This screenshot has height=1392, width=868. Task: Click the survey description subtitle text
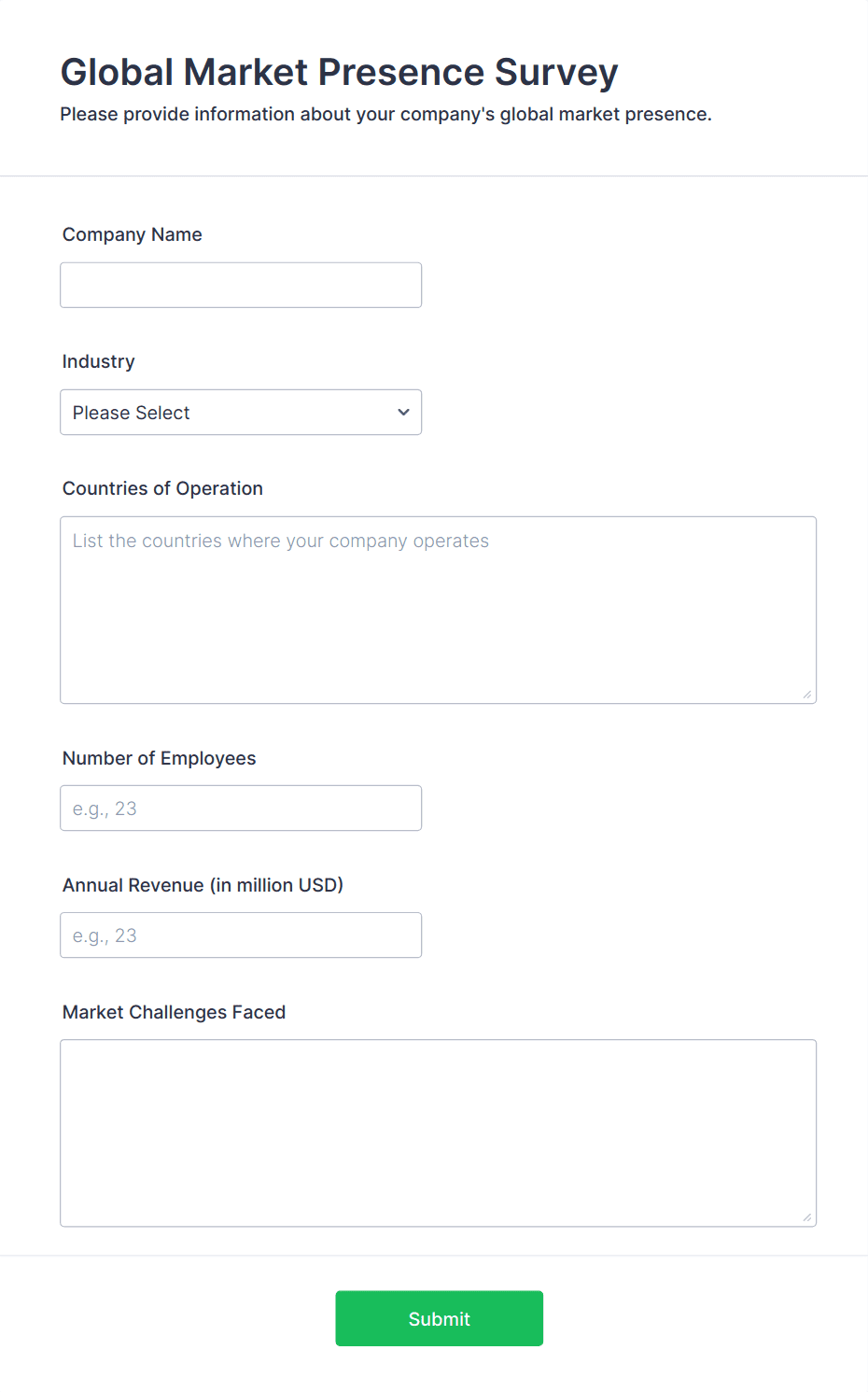(385, 114)
